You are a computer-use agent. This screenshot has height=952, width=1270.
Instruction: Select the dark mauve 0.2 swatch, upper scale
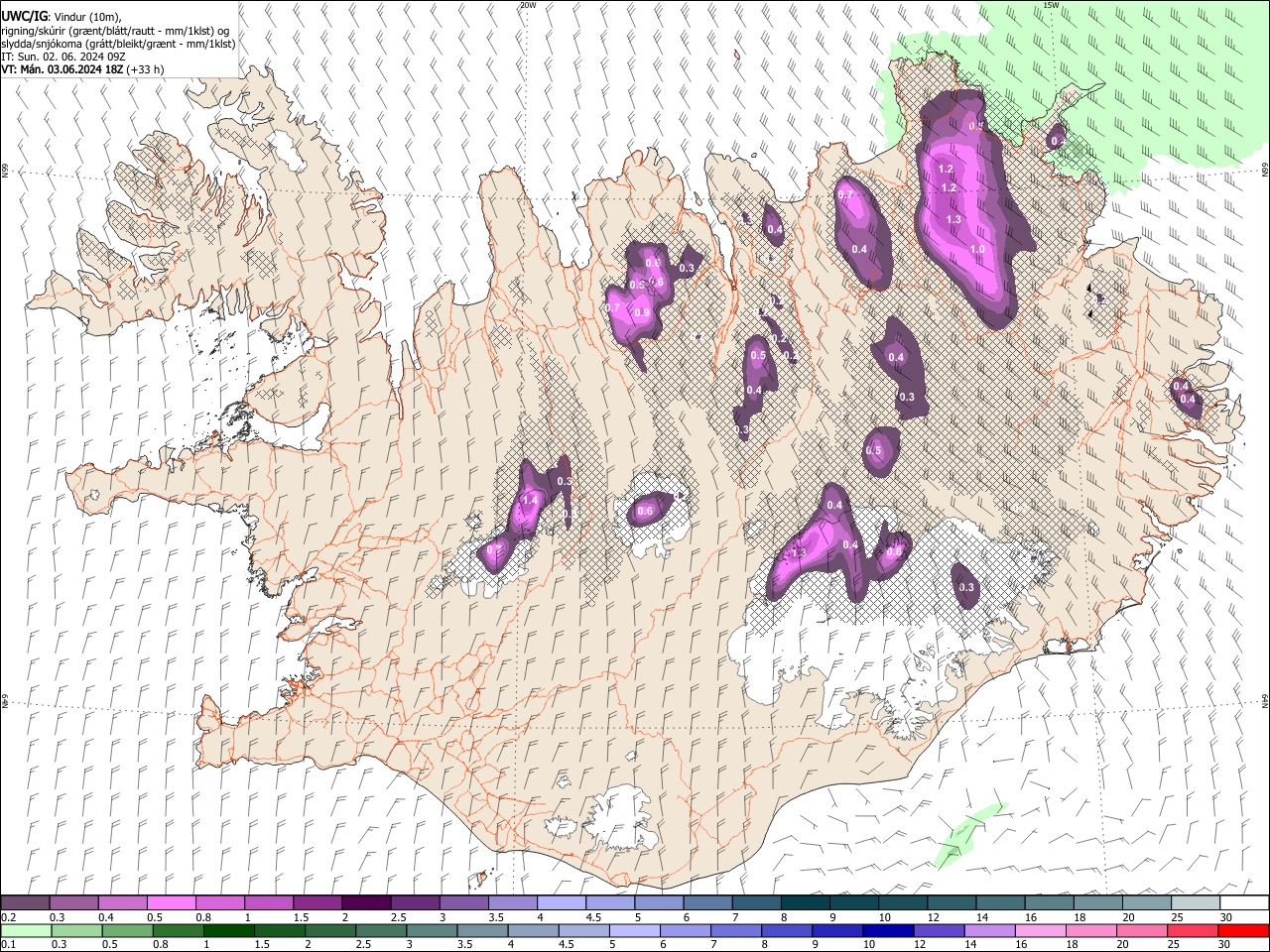(25, 903)
